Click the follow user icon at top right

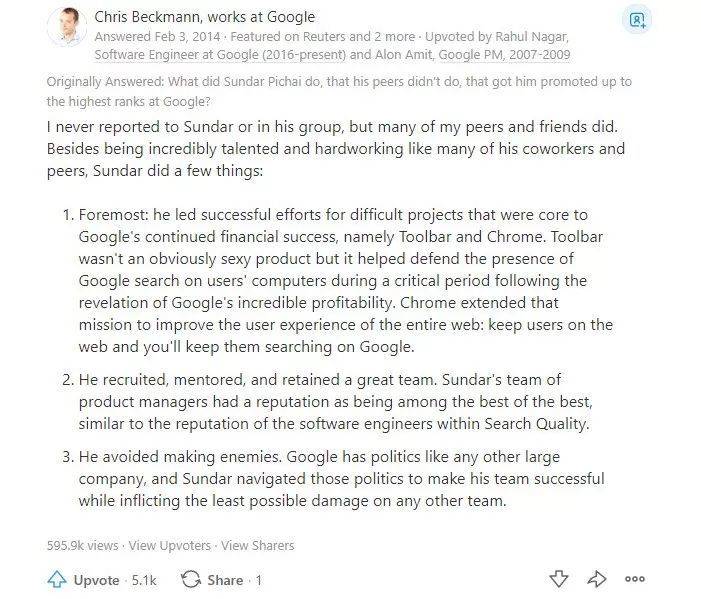click(636, 19)
